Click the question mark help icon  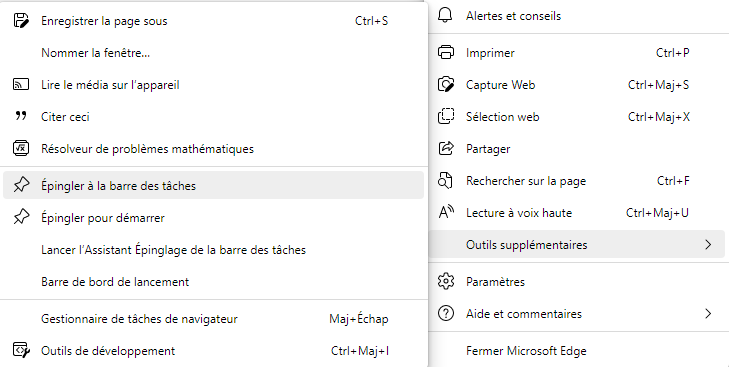[446, 314]
